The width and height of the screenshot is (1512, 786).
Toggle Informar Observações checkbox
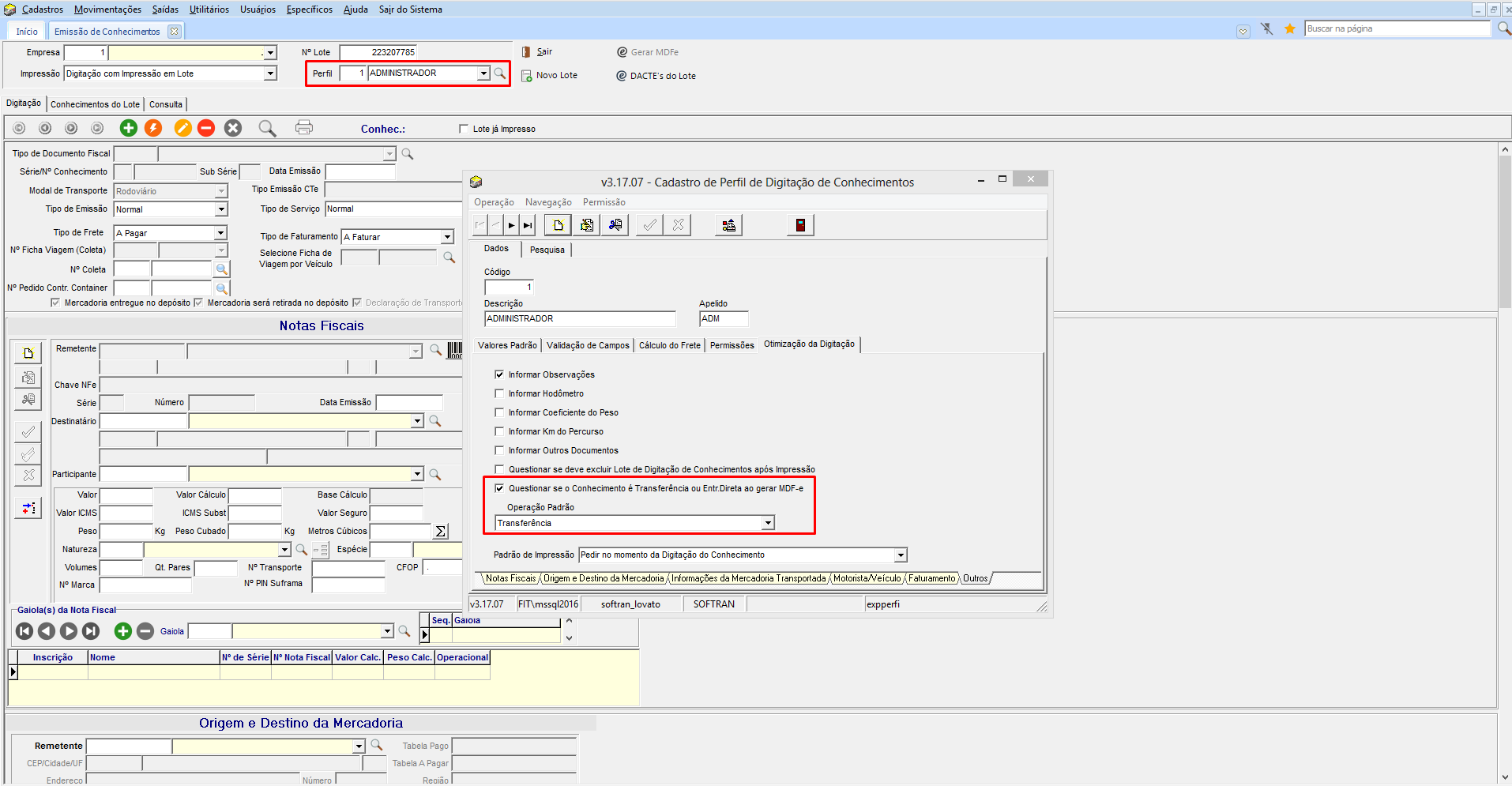point(499,374)
